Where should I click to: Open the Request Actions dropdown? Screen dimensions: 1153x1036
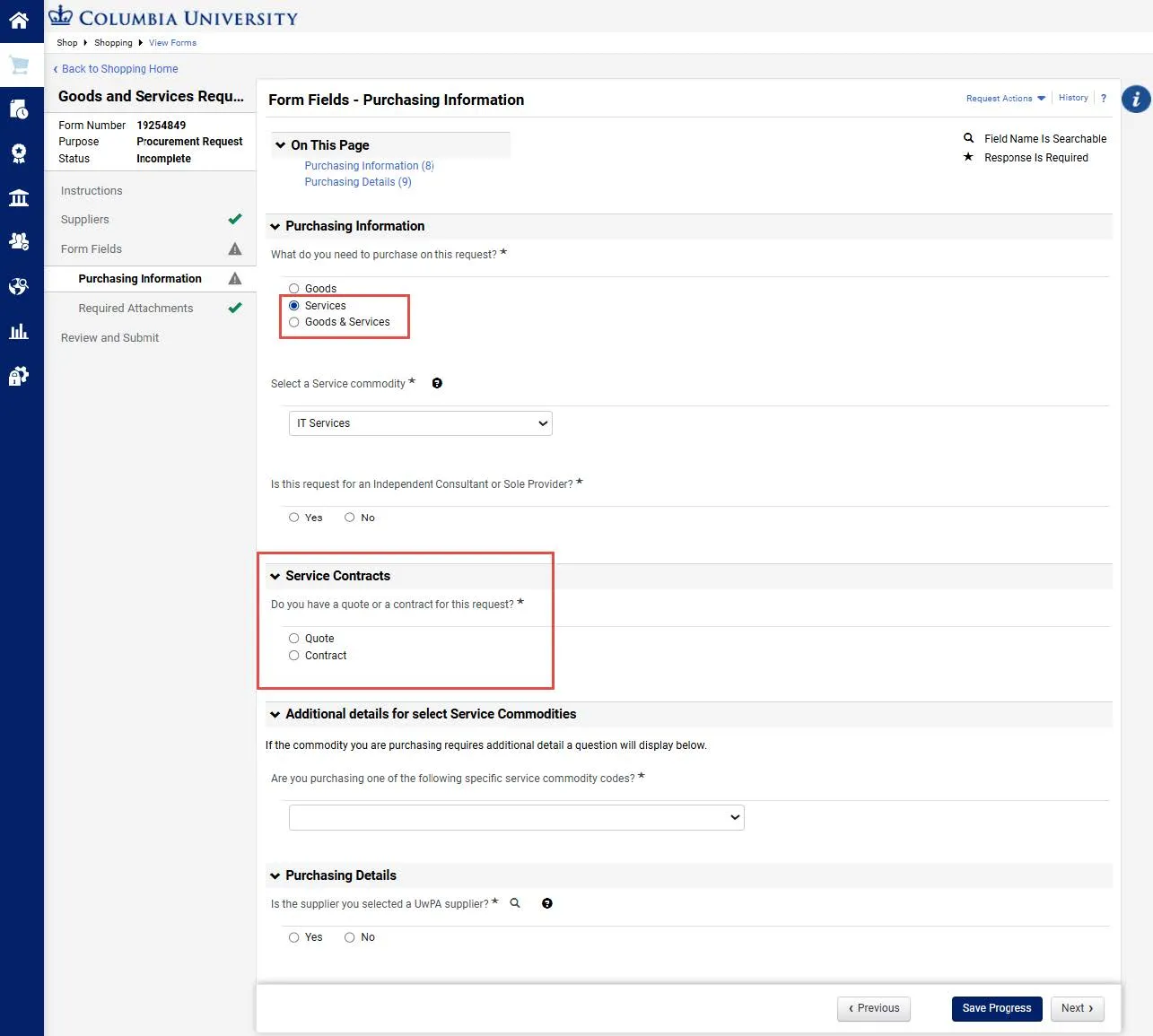click(x=1005, y=99)
